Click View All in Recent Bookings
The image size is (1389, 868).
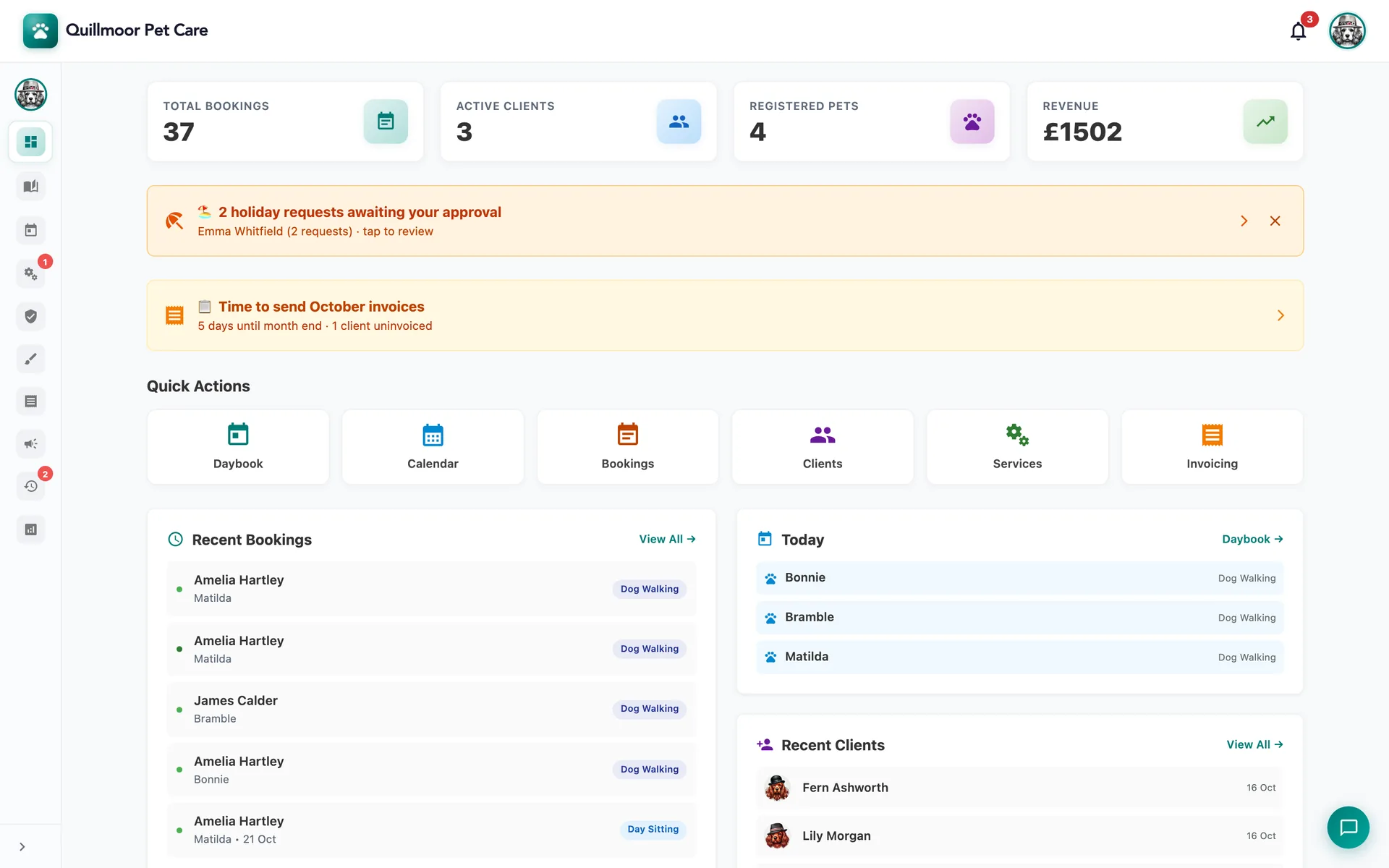667,540
